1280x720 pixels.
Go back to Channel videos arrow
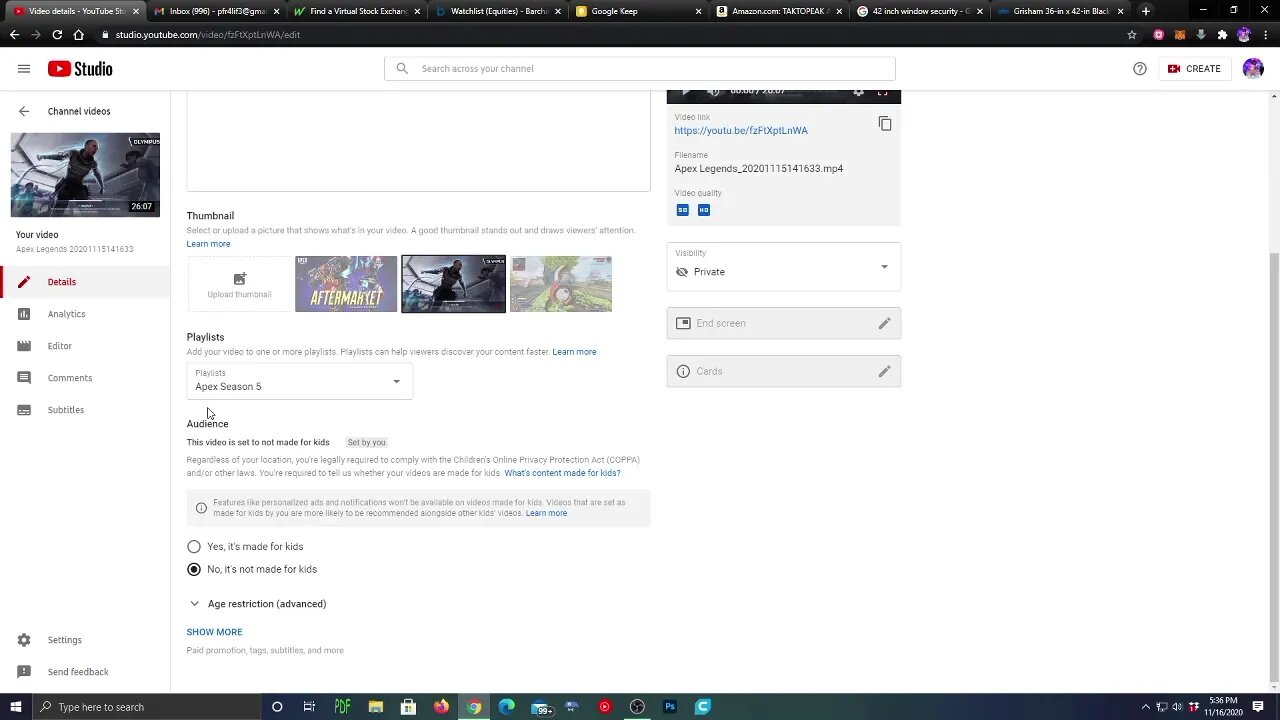24,111
